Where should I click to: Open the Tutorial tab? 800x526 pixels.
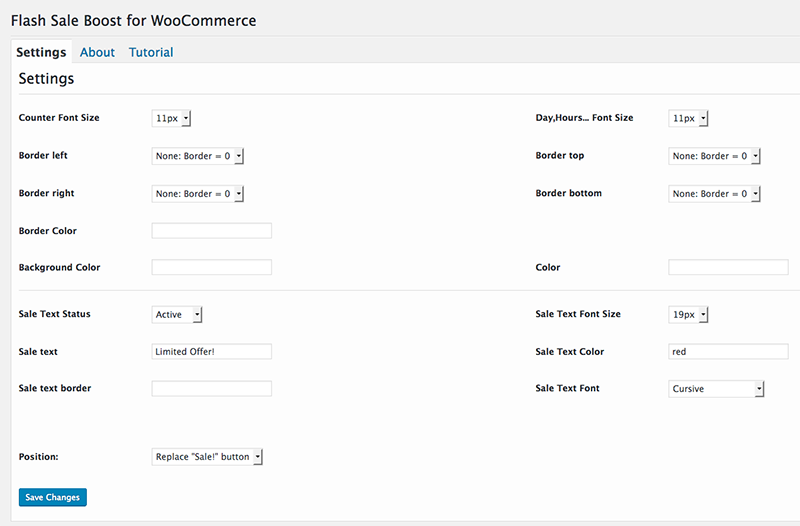point(151,52)
